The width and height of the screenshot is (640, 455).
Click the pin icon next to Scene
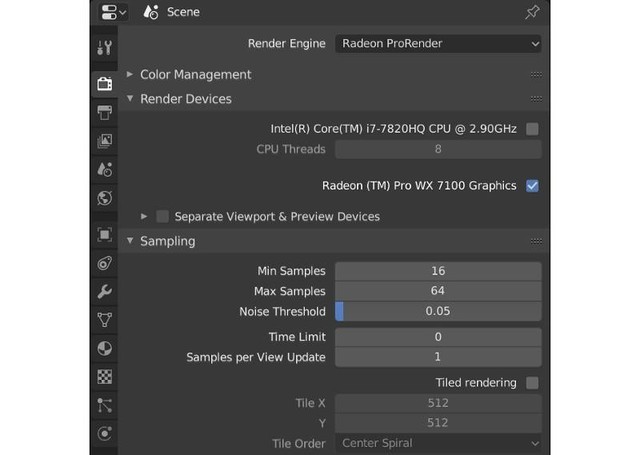[530, 13]
